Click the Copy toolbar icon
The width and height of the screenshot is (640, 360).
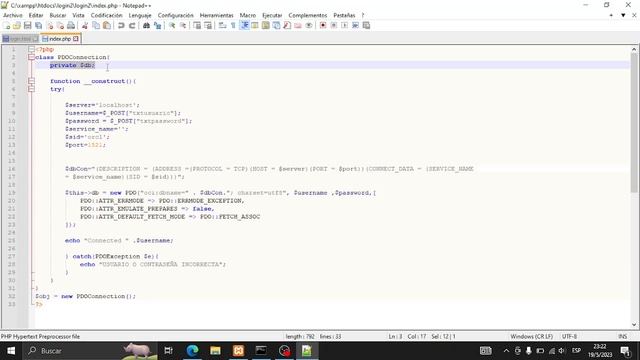tap(96, 26)
